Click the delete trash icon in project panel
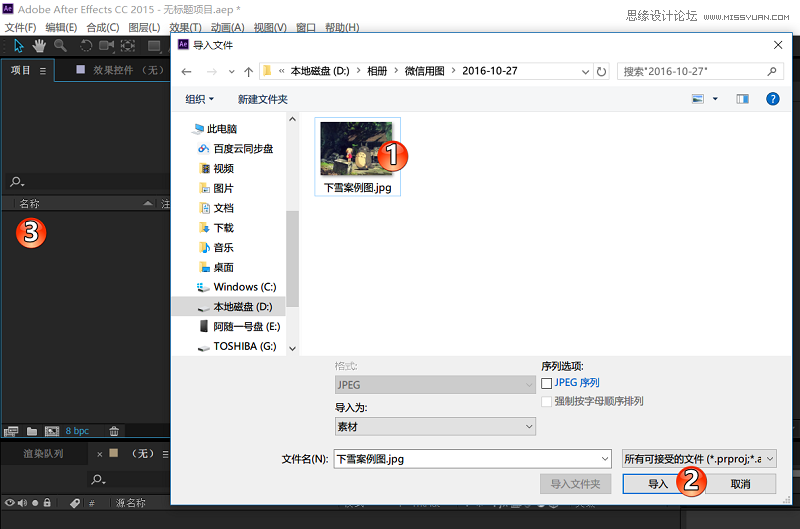 (x=114, y=431)
